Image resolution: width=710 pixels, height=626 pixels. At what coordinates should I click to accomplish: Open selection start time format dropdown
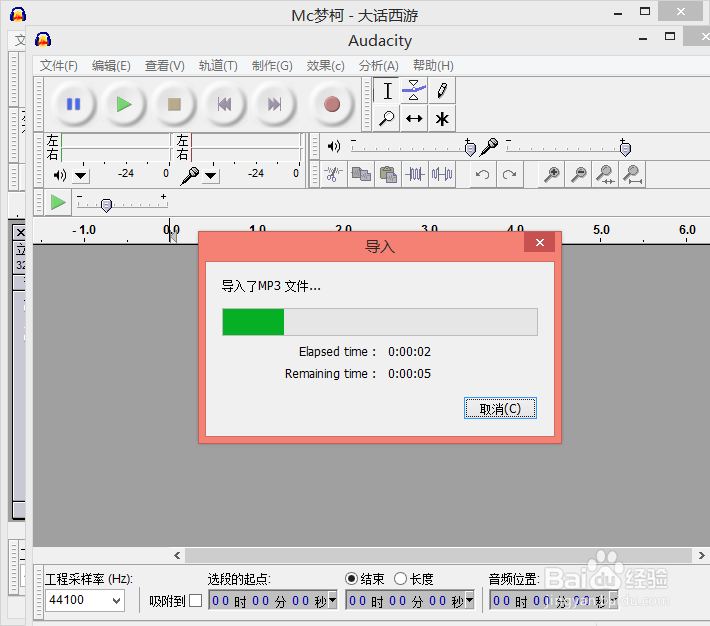pyautogui.click(x=333, y=600)
